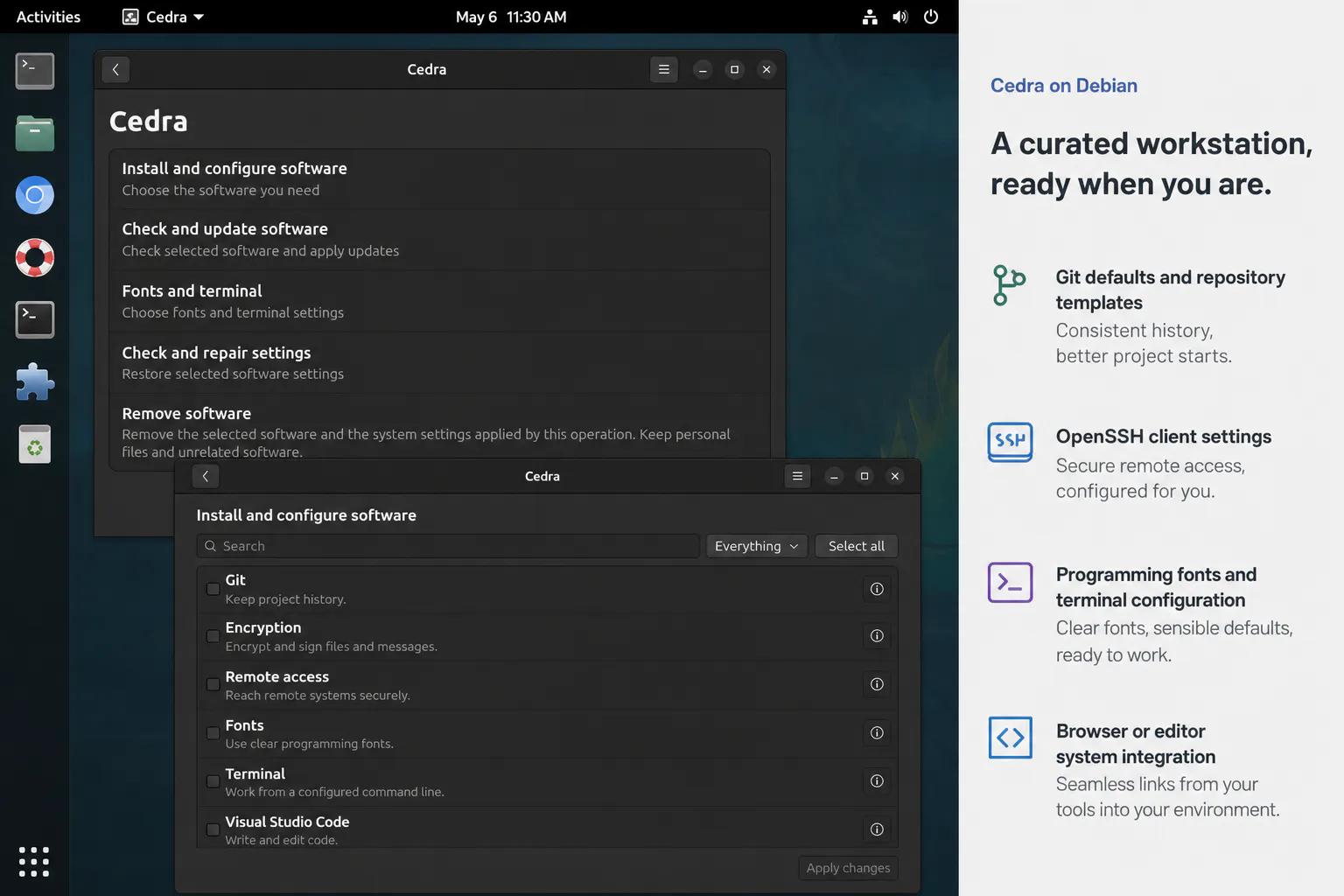Open the Help lifebuoy icon in the dock

[x=35, y=257]
